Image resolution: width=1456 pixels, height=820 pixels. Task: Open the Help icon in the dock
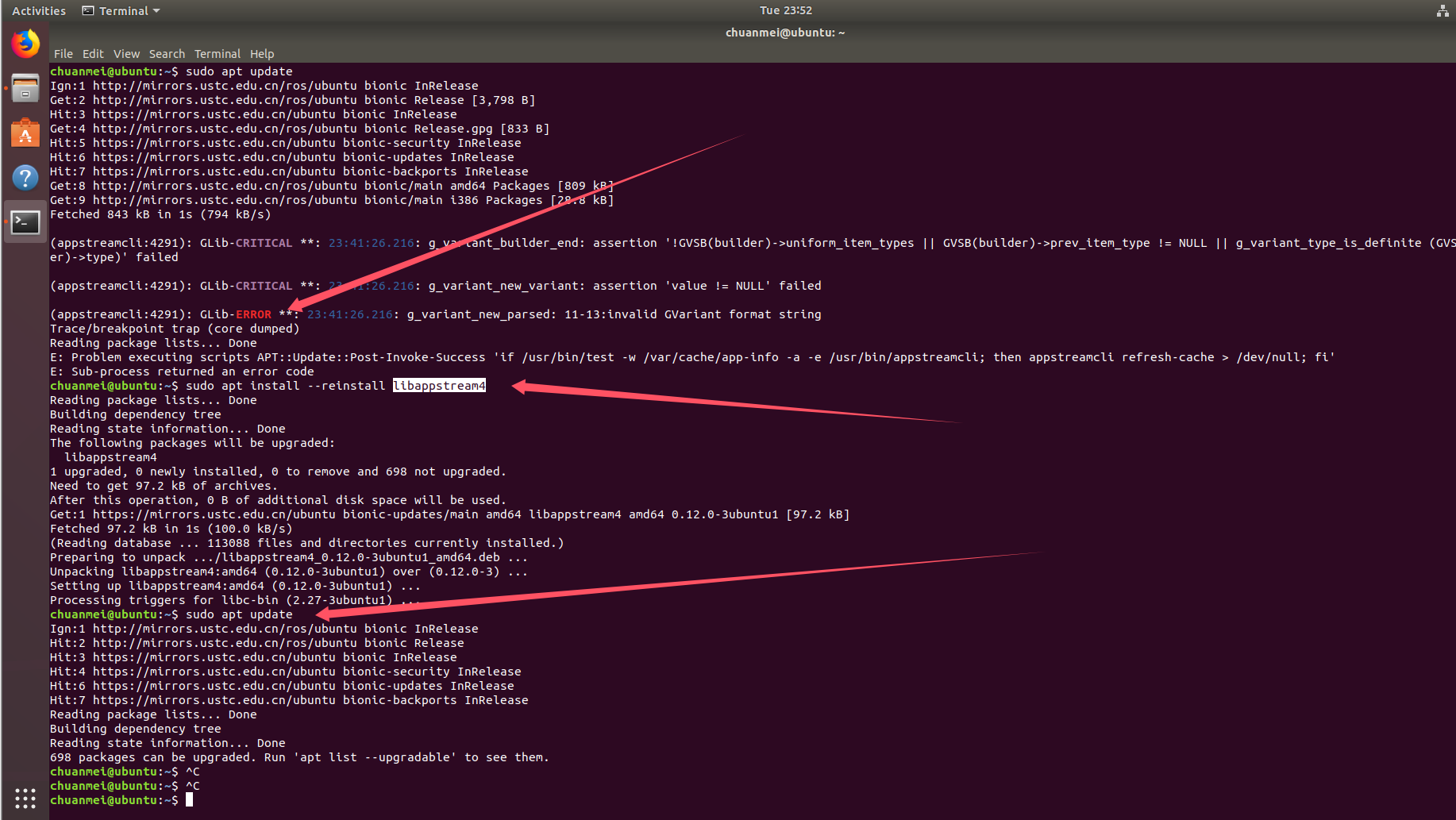point(25,177)
